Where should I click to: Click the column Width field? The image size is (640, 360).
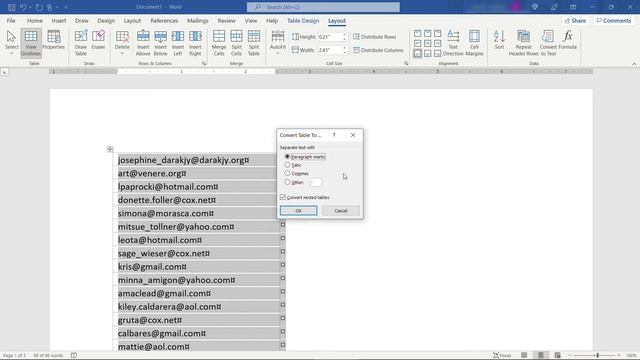[x=330, y=50]
